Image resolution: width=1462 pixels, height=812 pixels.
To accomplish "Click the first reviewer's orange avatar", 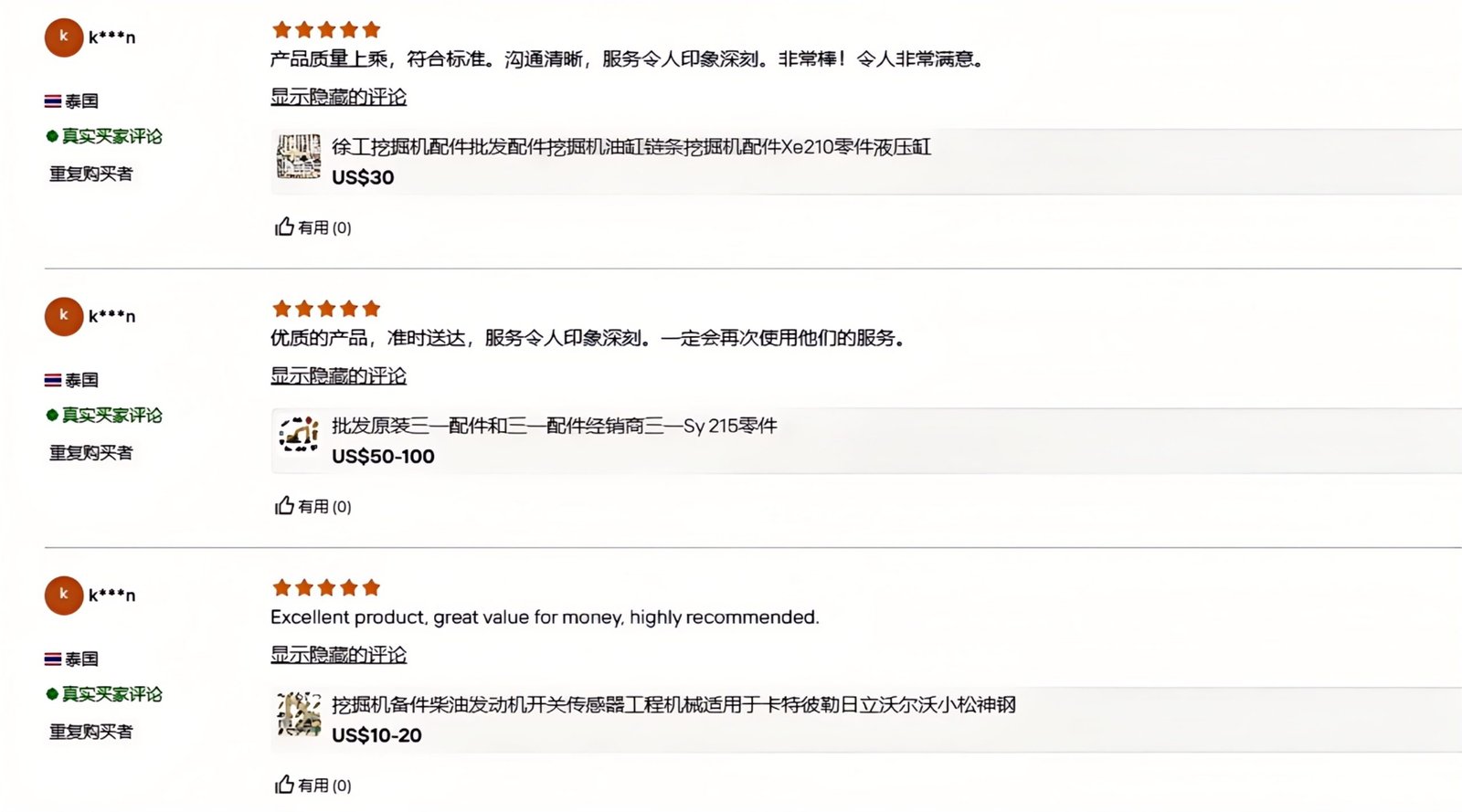I will [x=64, y=37].
